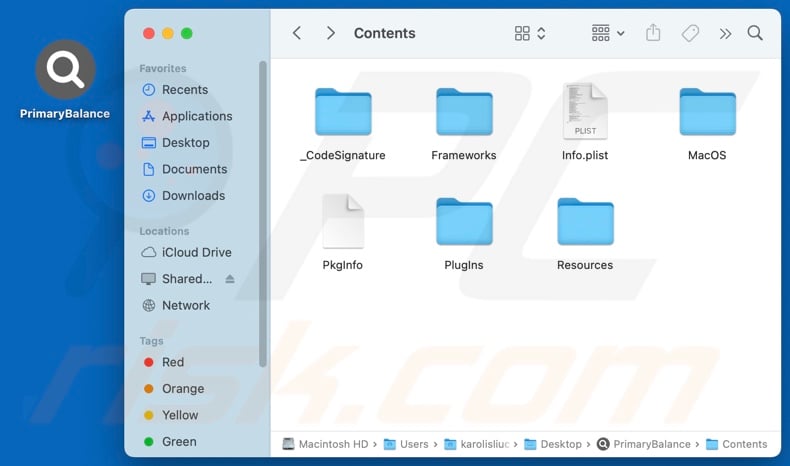Click PrimaryBalance in the path bar

[x=643, y=444]
